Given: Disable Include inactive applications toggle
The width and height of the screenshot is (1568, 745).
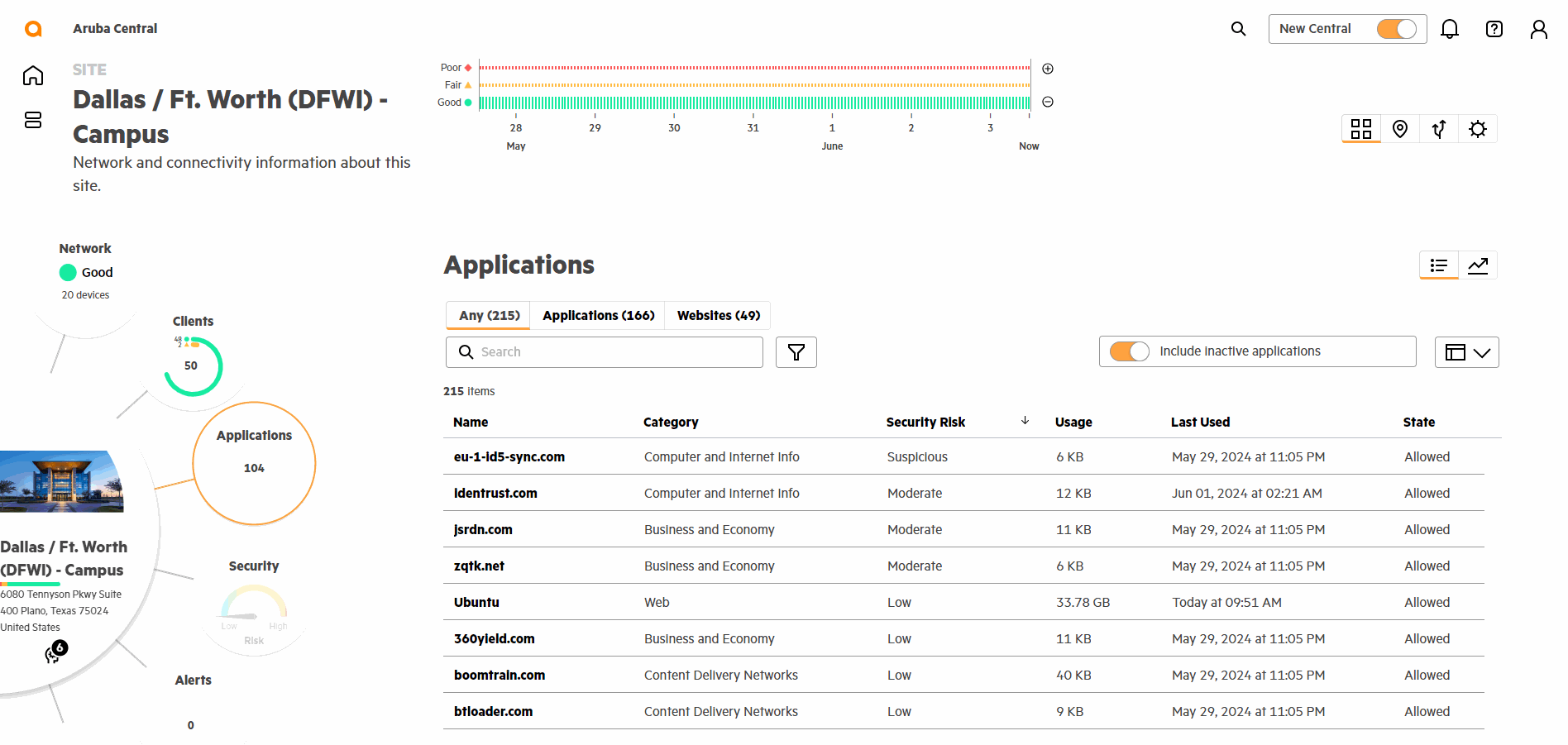Looking at the screenshot, I should coord(1129,351).
